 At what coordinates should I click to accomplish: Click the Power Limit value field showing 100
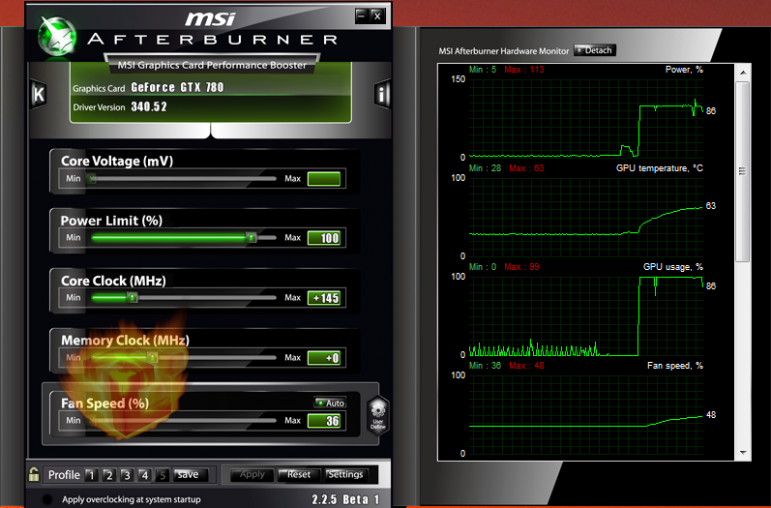click(x=324, y=238)
